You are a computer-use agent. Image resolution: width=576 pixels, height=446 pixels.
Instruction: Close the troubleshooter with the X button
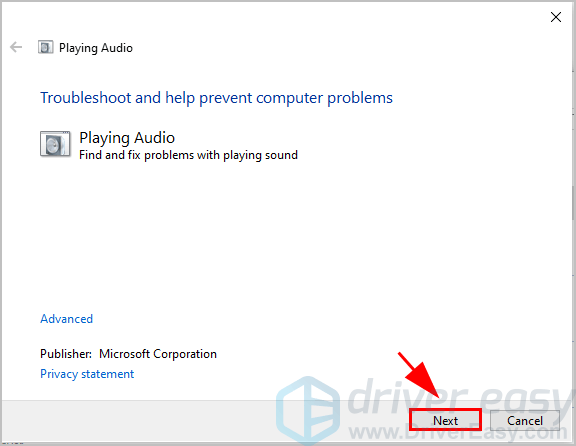pos(556,17)
